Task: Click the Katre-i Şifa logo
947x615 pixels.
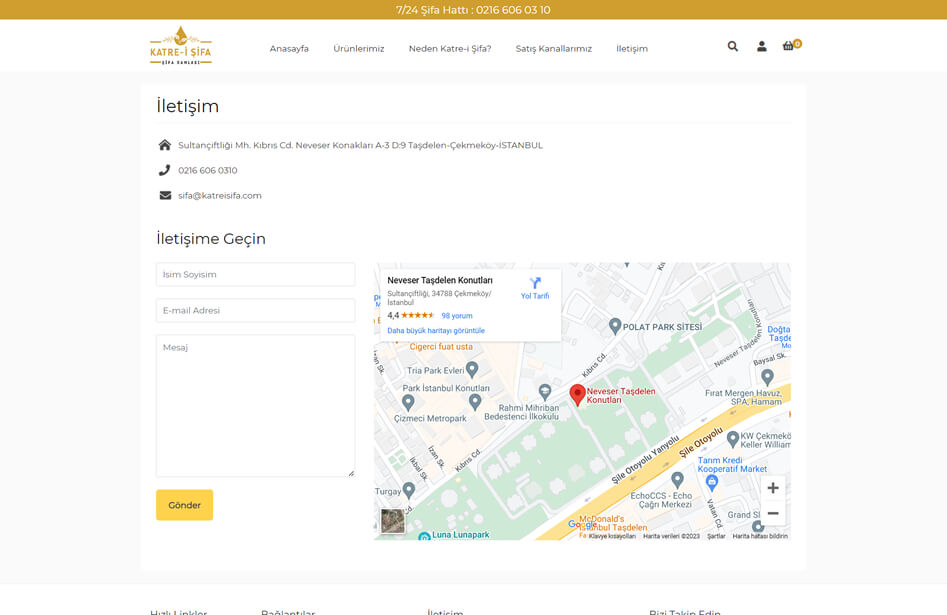Action: (x=181, y=46)
